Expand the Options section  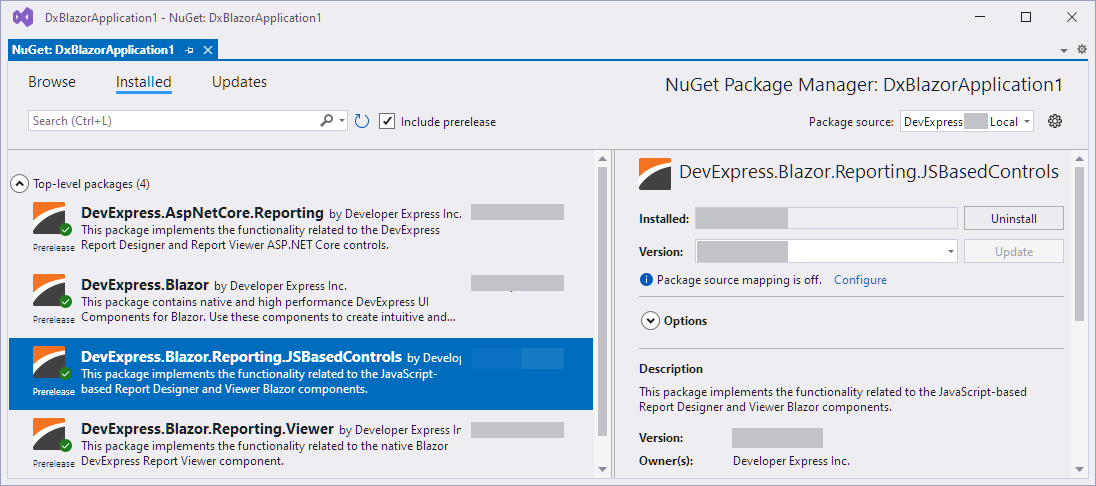pos(650,321)
